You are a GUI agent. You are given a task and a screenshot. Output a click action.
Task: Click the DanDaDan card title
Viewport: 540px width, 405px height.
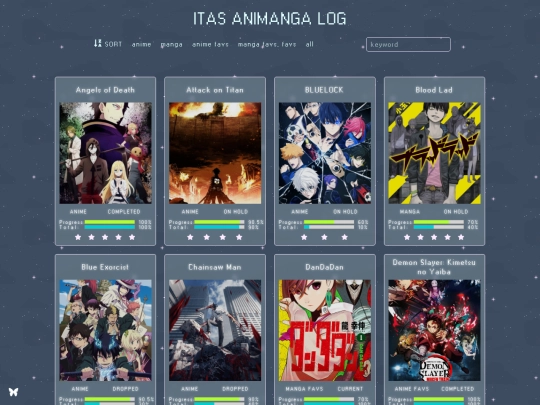(324, 267)
